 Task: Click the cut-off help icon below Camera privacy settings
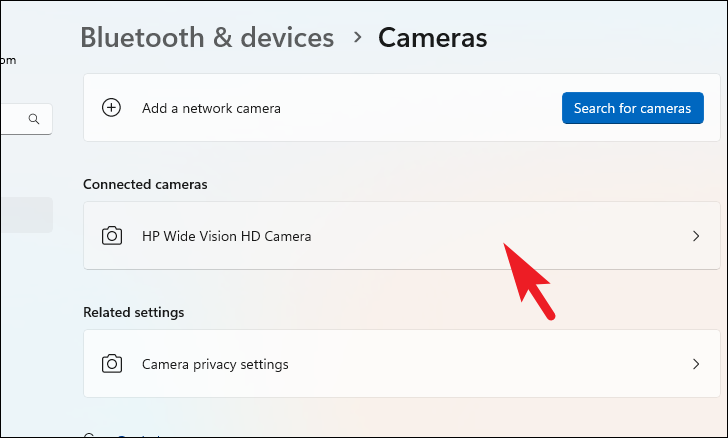[90, 435]
